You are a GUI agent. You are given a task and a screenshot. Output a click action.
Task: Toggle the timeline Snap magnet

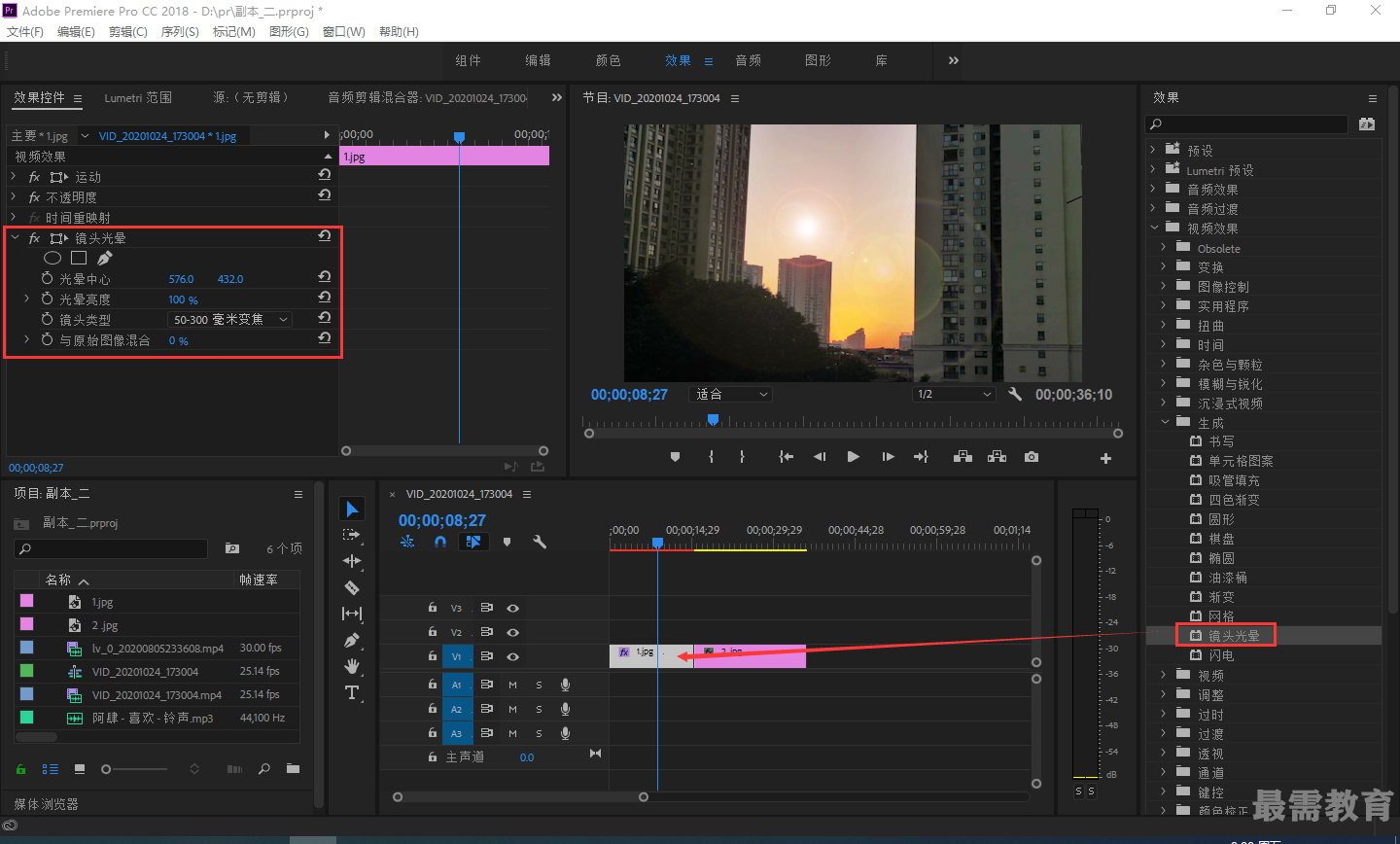click(x=440, y=542)
